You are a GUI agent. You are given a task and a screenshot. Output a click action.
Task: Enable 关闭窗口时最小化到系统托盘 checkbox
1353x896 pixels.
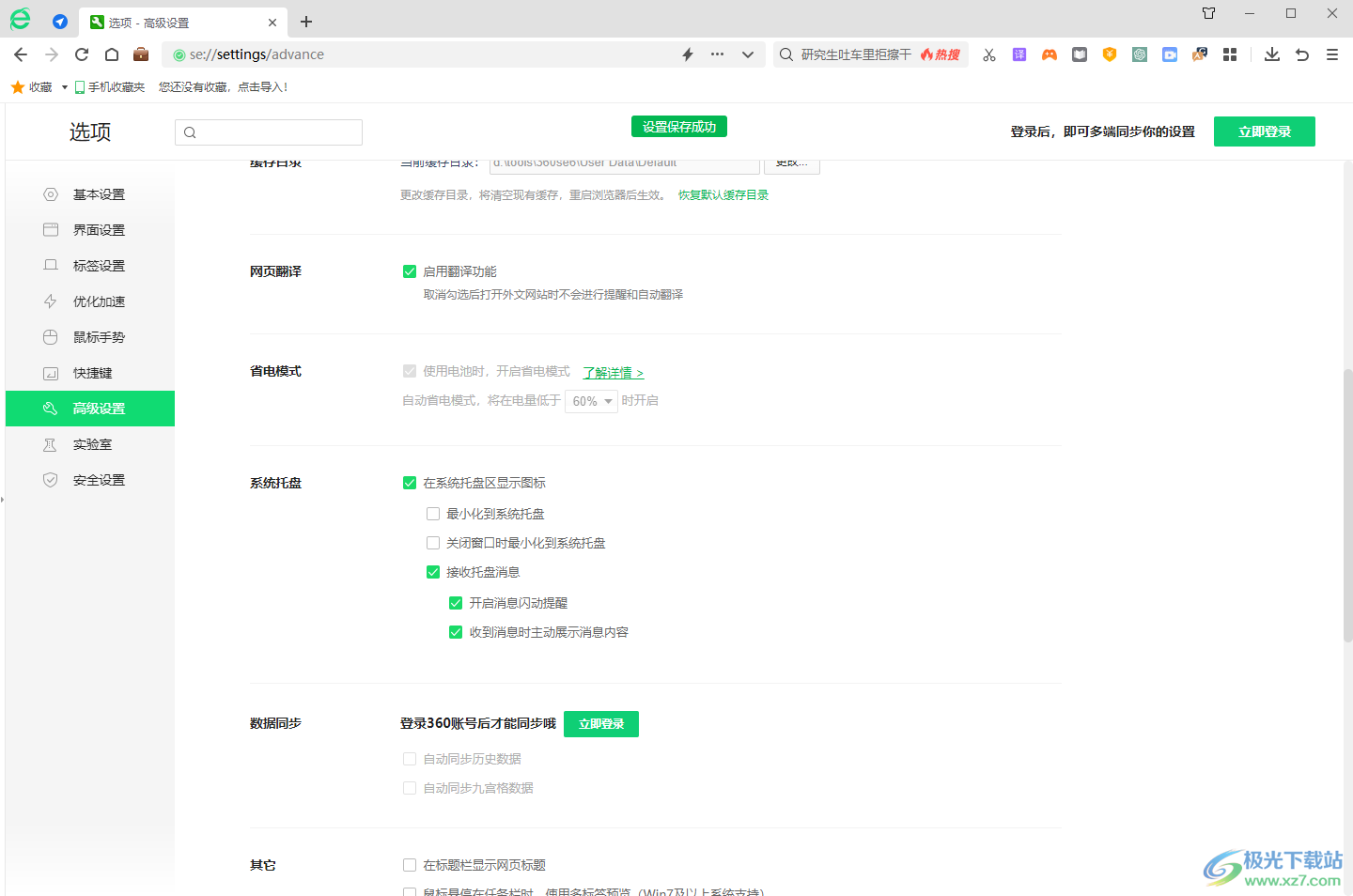pyautogui.click(x=433, y=543)
